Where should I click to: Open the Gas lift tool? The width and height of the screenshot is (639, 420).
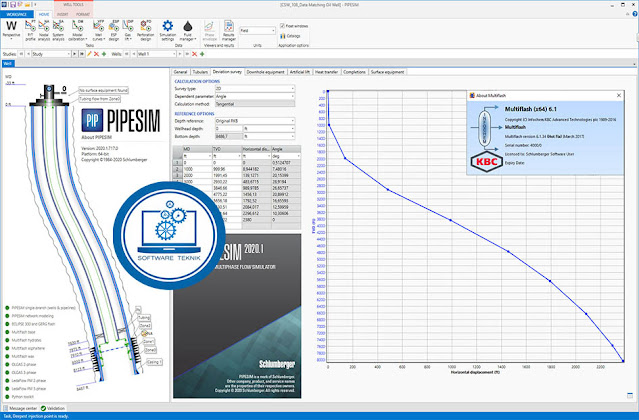[x=128, y=31]
